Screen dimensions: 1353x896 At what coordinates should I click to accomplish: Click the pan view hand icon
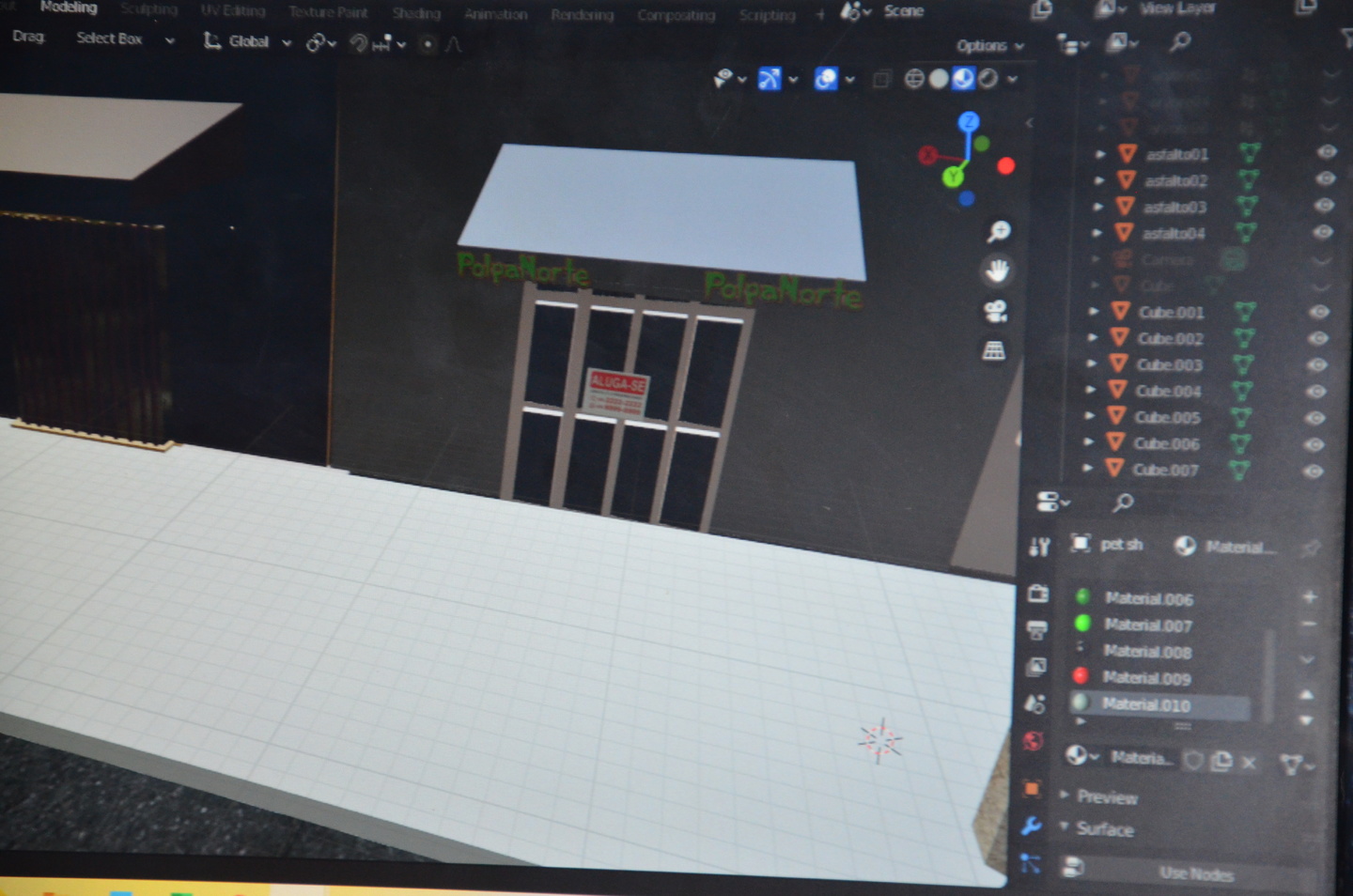click(x=996, y=271)
